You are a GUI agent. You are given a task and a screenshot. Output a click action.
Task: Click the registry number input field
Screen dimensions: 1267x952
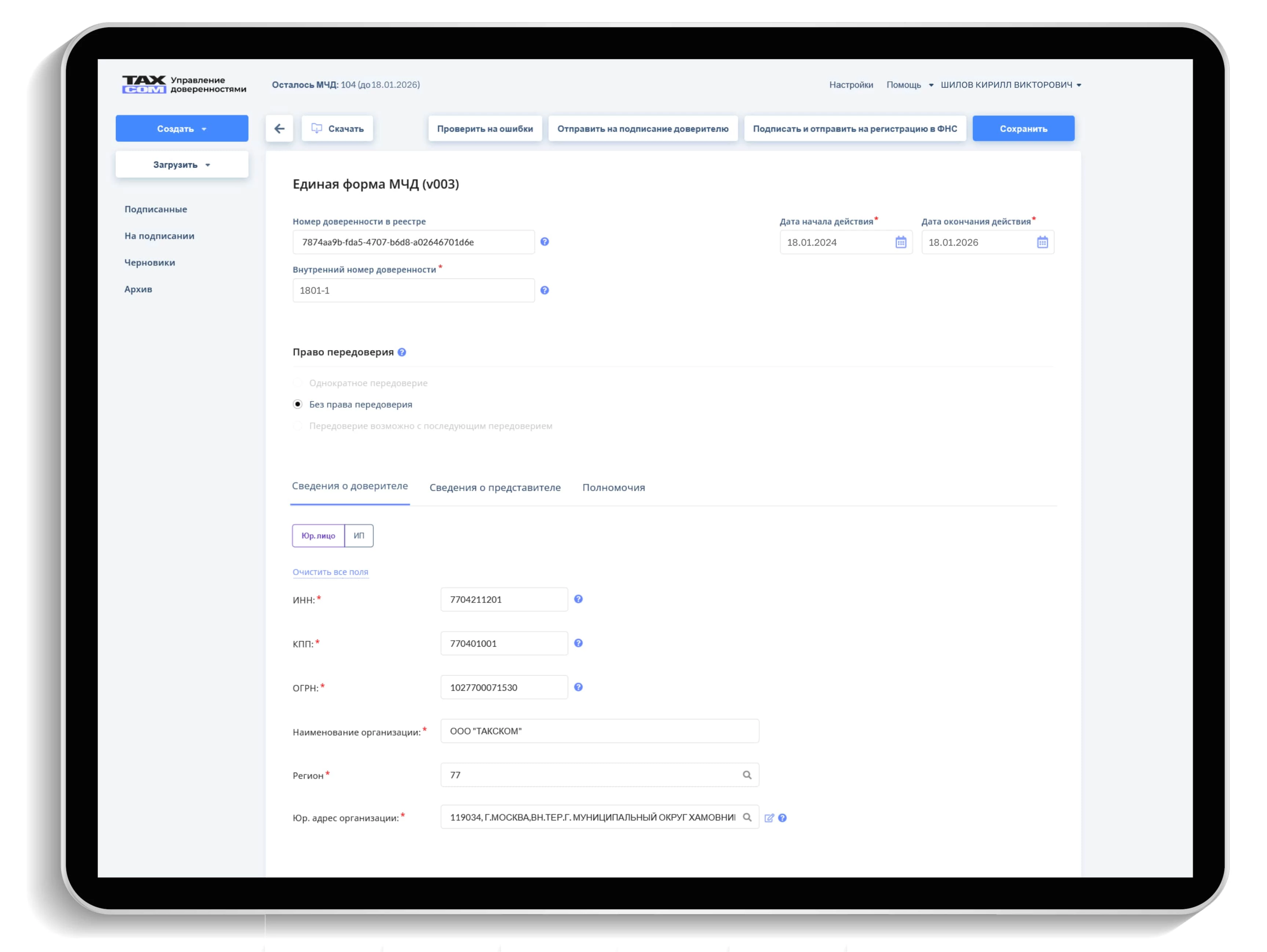[x=414, y=242]
